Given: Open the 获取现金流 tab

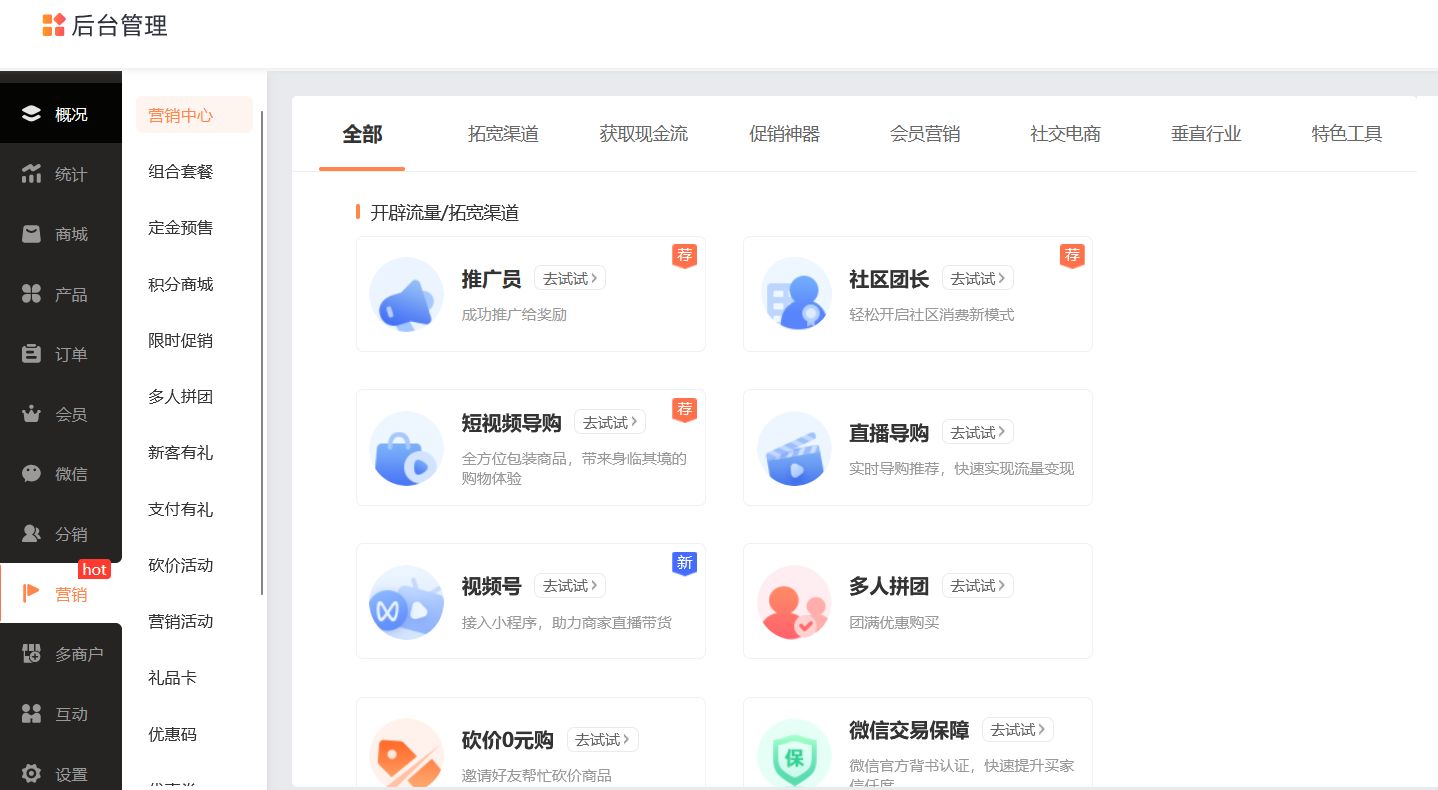Looking at the screenshot, I should 644,134.
